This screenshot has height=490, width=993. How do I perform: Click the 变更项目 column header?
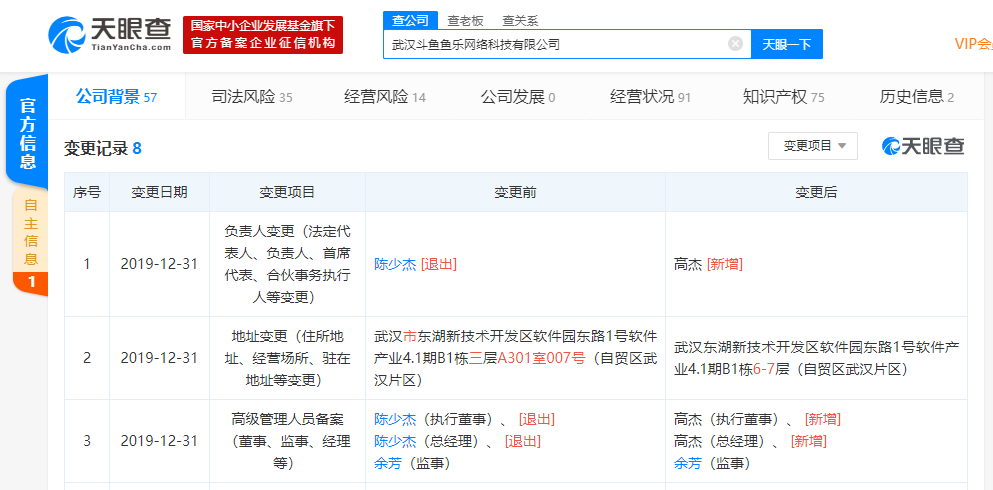pos(287,192)
